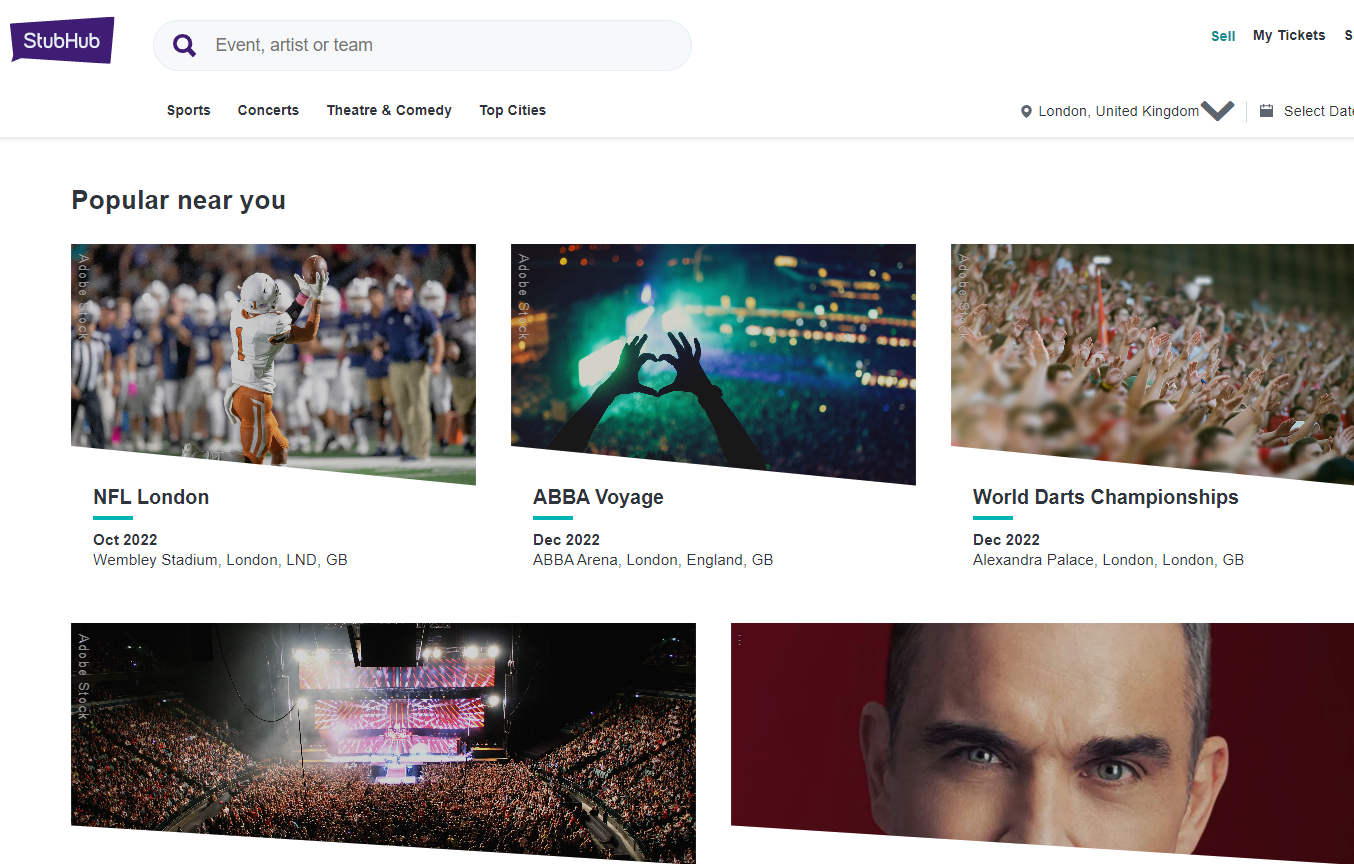The width and height of the screenshot is (1354, 864).
Task: Focus the Event, artist or team search field
Action: [x=440, y=45]
